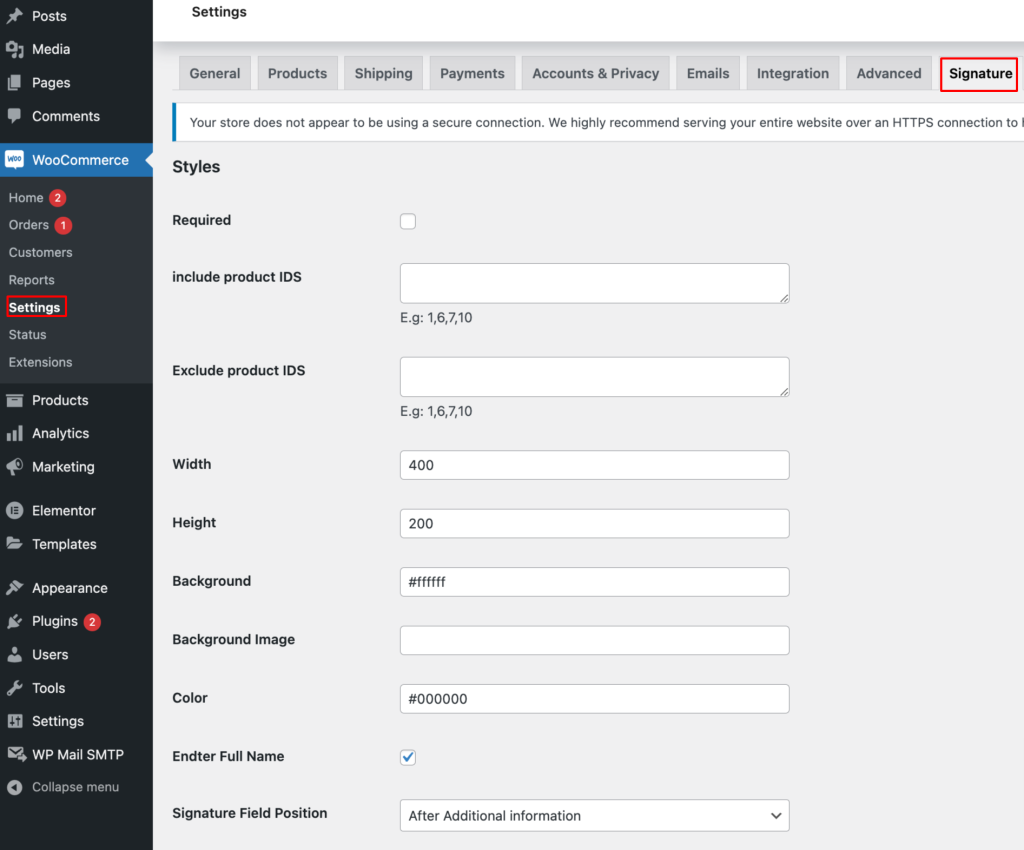
Task: Click the Analytics chart icon
Action: coord(14,433)
